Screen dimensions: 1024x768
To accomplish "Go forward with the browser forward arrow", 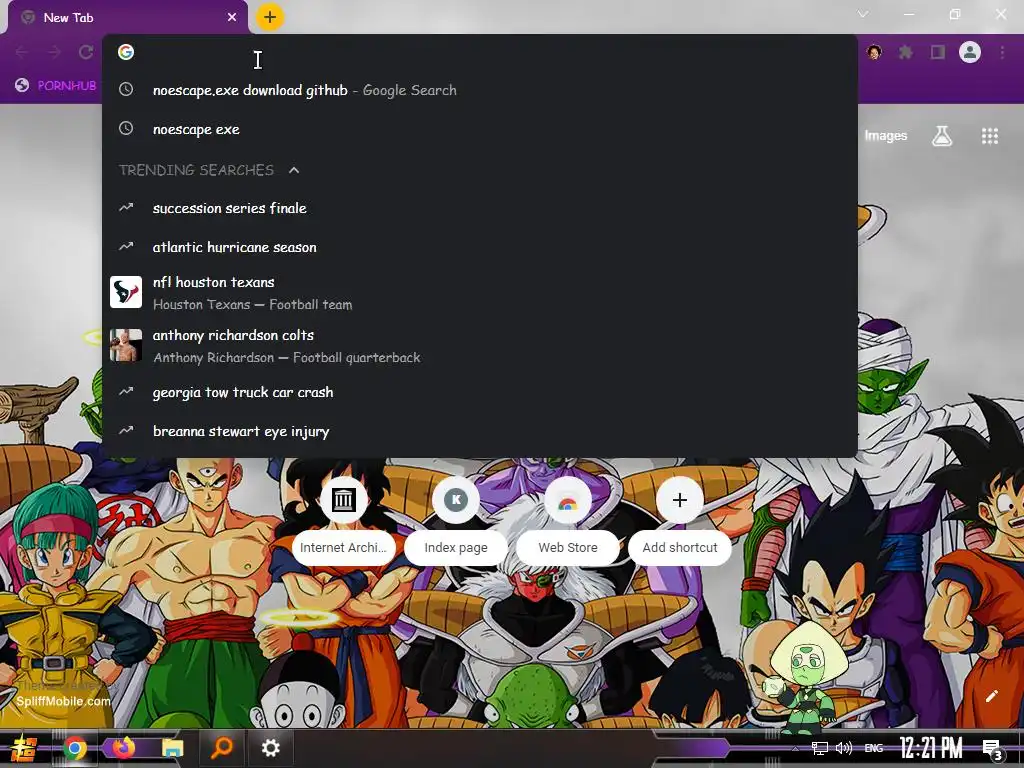I will (54, 52).
